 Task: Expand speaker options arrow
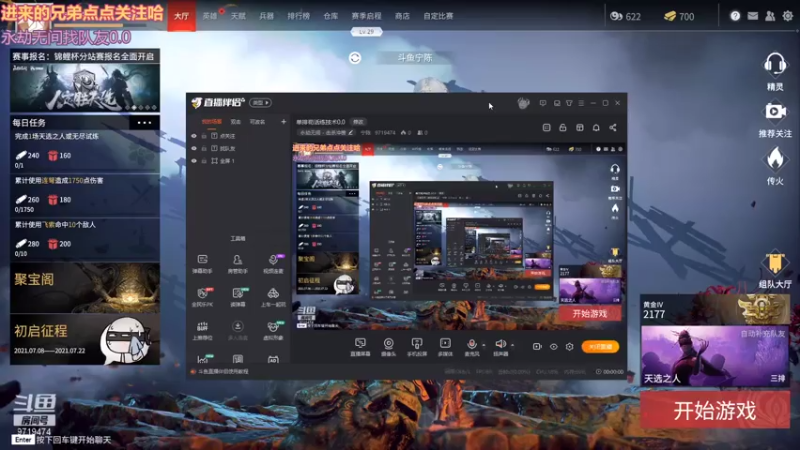(x=512, y=345)
